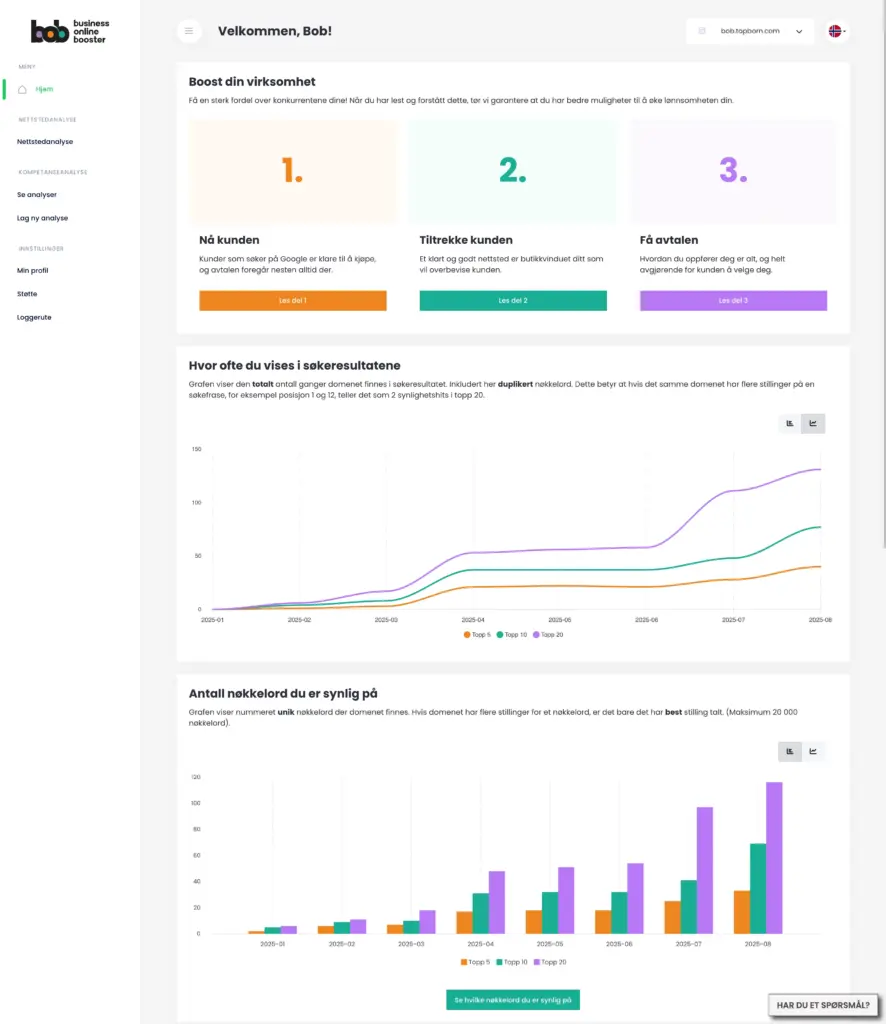
Task: Toggle Topp 10 series in line chart legend
Action: tap(512, 634)
